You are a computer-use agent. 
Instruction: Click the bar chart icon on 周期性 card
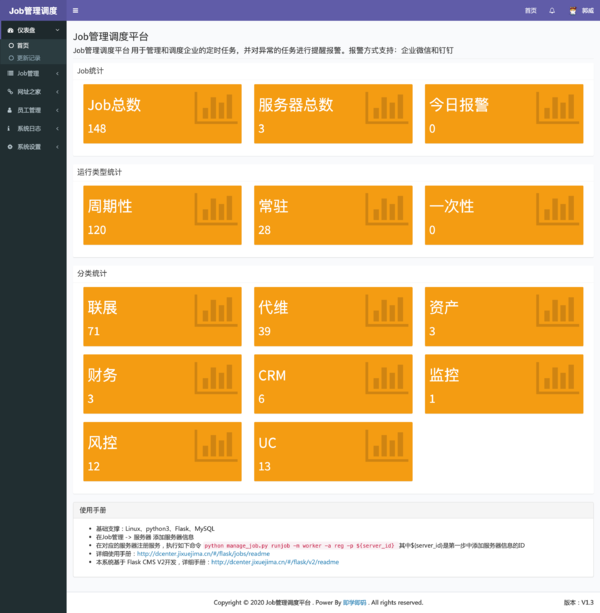pyautogui.click(x=216, y=209)
